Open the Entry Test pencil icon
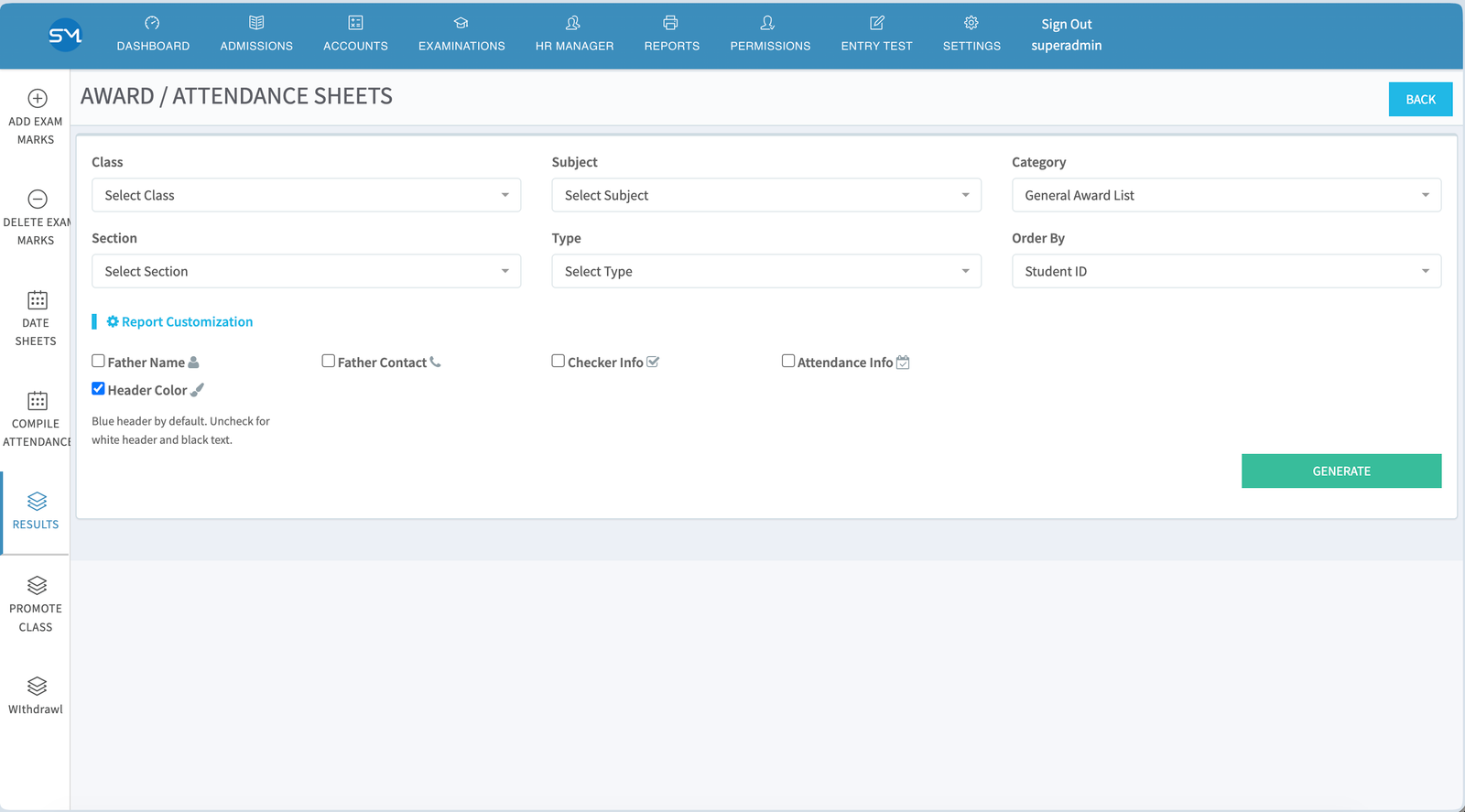This screenshot has width=1465, height=812. click(877, 23)
